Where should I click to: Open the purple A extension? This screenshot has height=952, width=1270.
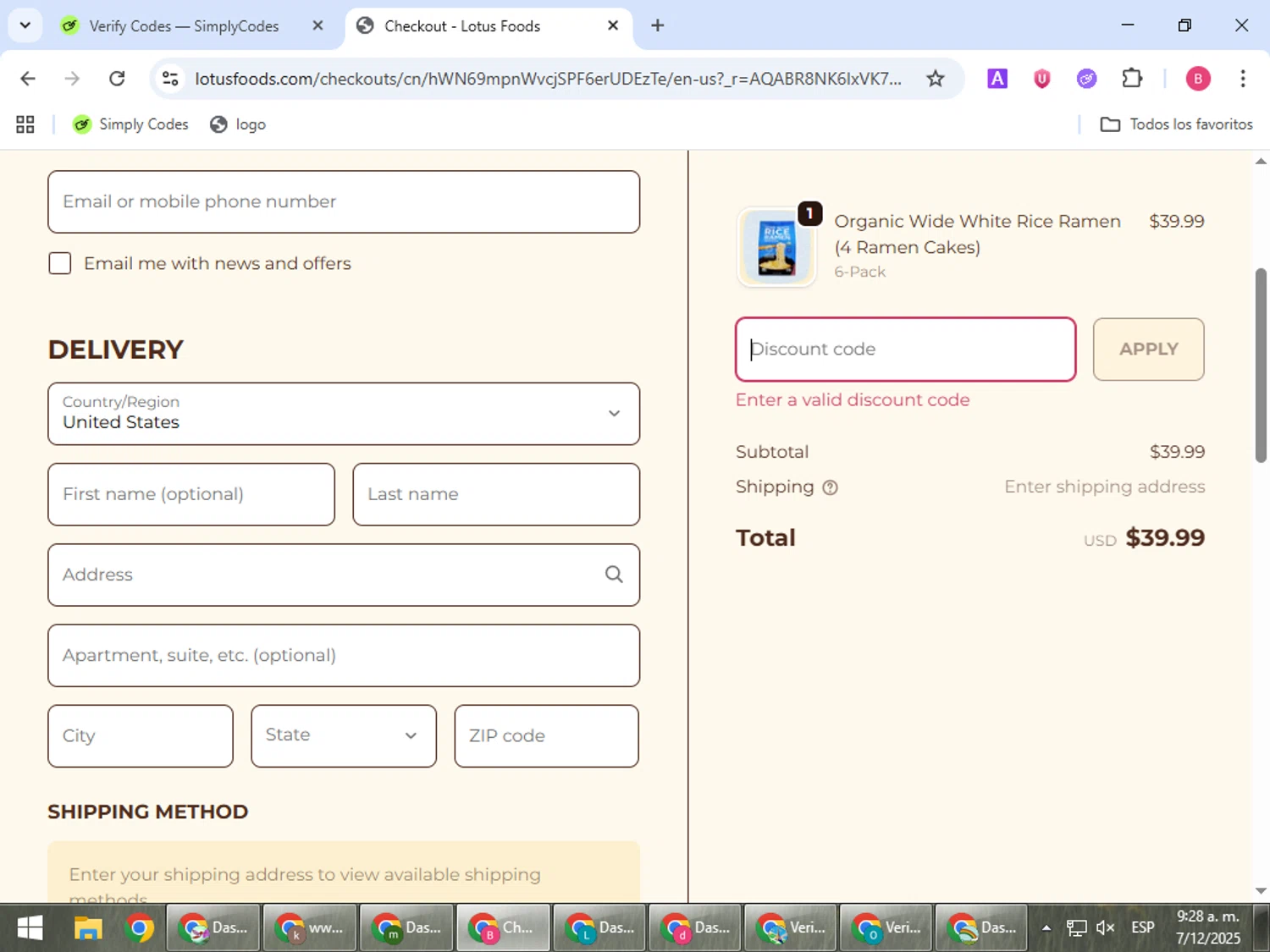point(997,79)
